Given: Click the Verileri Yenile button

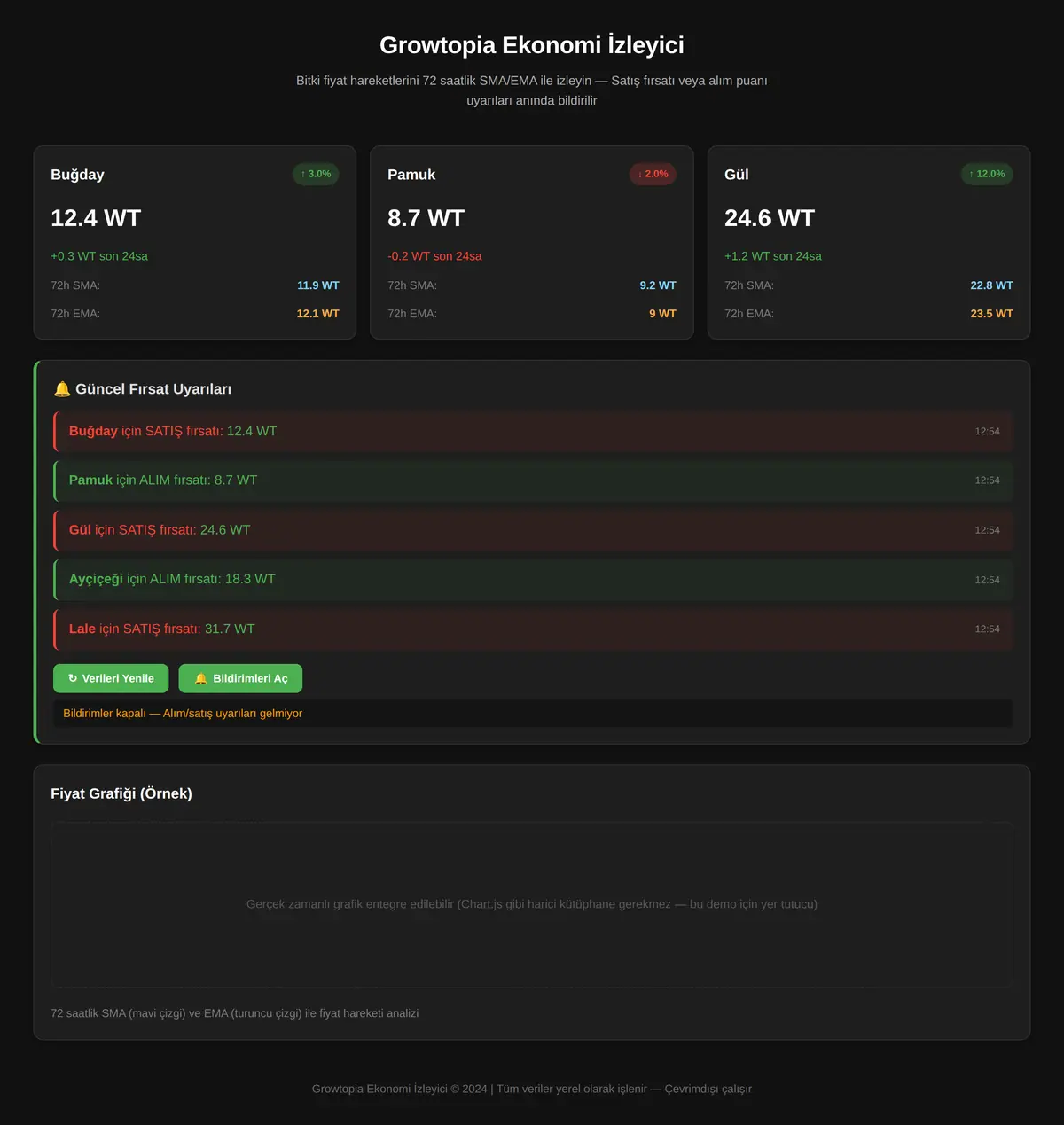Looking at the screenshot, I should pyautogui.click(x=111, y=678).
